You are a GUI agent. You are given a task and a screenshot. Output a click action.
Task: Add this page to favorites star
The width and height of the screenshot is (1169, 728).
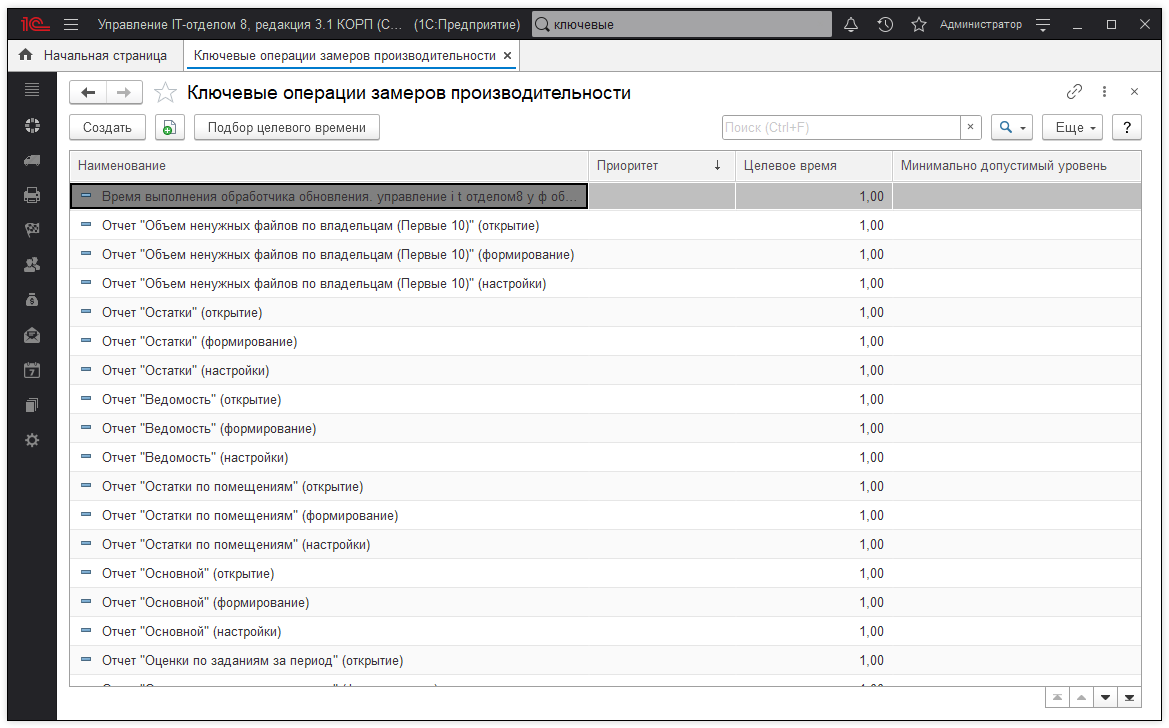coord(166,93)
